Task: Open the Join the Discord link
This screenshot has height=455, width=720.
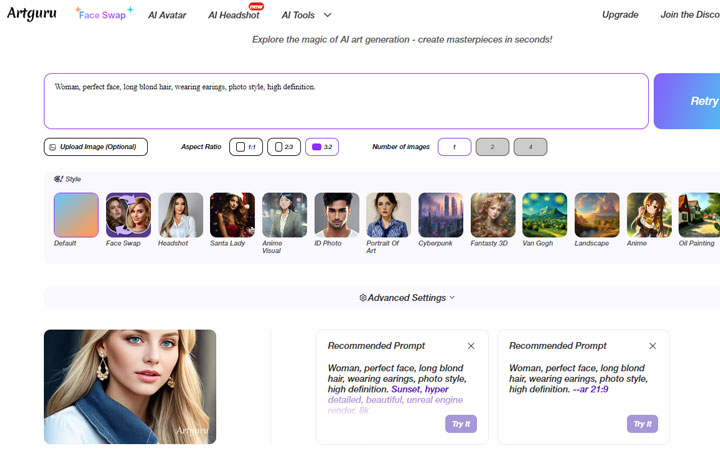Action: (690, 15)
